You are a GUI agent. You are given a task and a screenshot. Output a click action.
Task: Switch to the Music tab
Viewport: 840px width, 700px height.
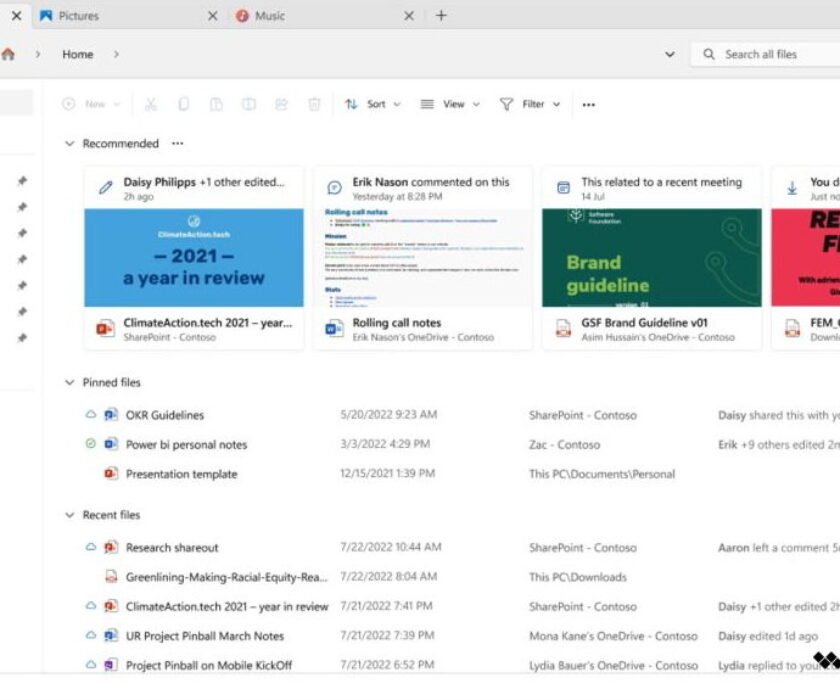tap(270, 16)
